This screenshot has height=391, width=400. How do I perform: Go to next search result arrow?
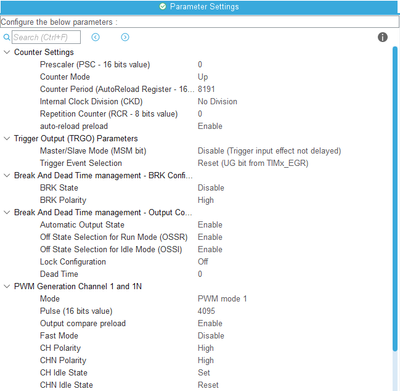click(x=125, y=37)
